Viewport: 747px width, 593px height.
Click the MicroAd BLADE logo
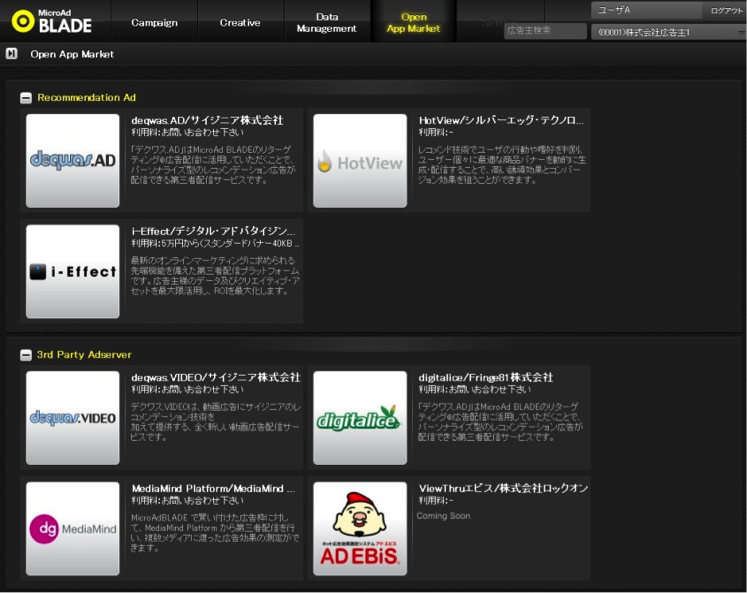coord(52,21)
